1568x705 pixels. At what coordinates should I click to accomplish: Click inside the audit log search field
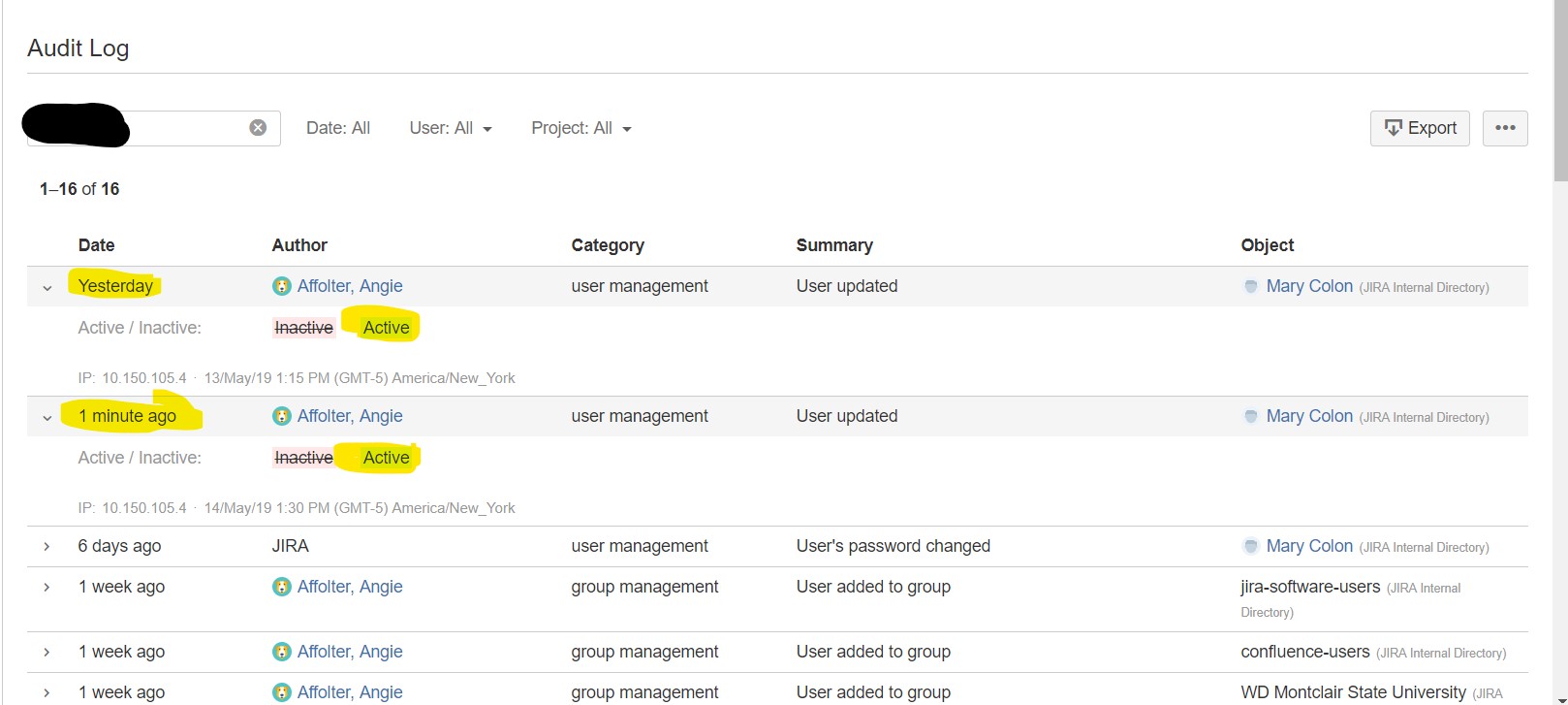184,128
